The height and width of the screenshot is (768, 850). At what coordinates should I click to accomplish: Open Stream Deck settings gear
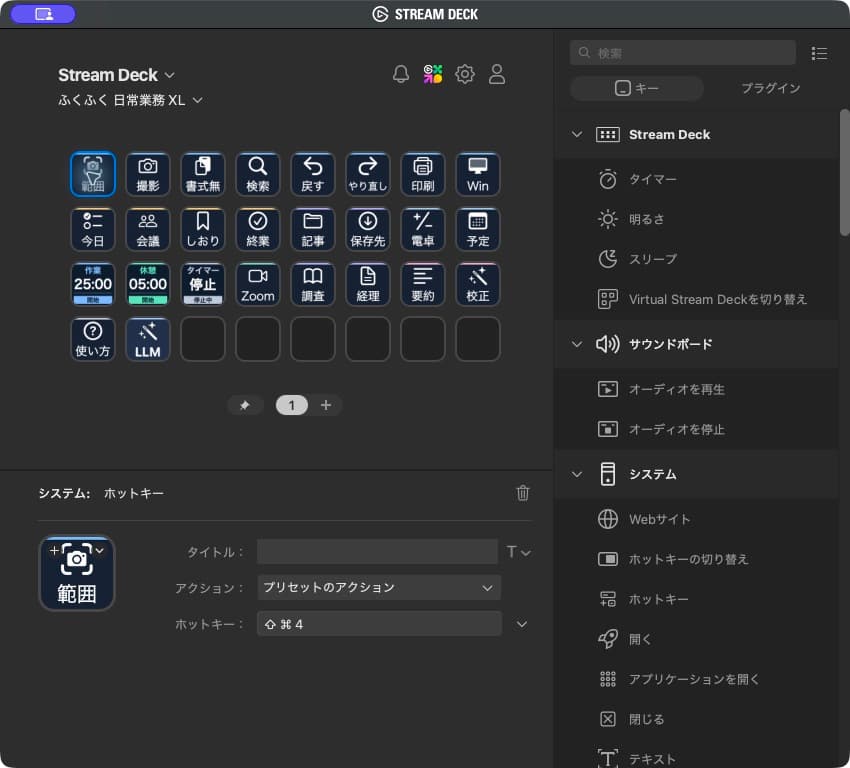tap(465, 74)
